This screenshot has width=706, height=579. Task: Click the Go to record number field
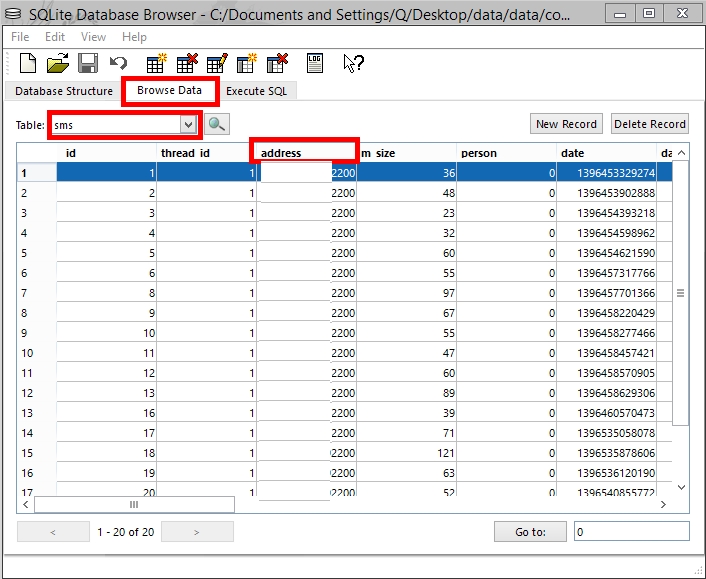click(x=631, y=532)
